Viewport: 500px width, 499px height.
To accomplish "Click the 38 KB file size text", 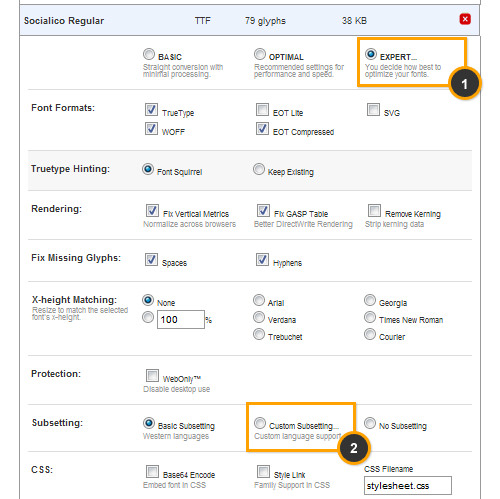I will [354, 21].
